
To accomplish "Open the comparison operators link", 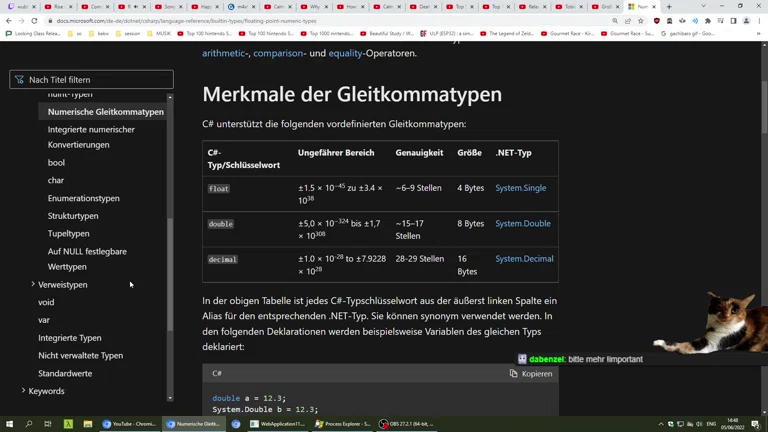I will pyautogui.click(x=278, y=53).
